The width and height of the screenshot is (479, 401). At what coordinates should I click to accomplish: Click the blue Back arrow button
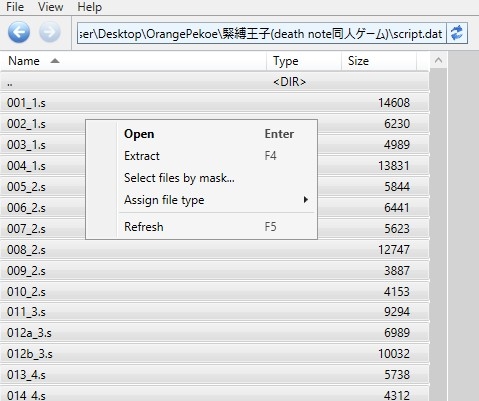pyautogui.click(x=19, y=33)
